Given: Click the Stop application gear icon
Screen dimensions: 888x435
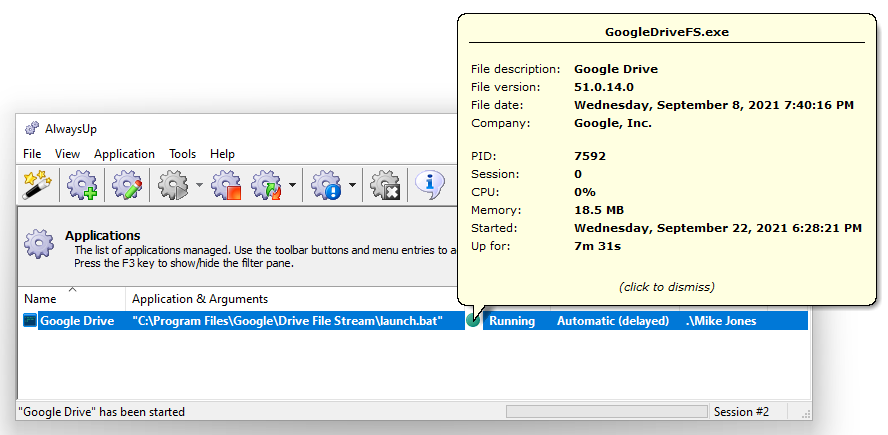Looking at the screenshot, I should pos(226,185).
